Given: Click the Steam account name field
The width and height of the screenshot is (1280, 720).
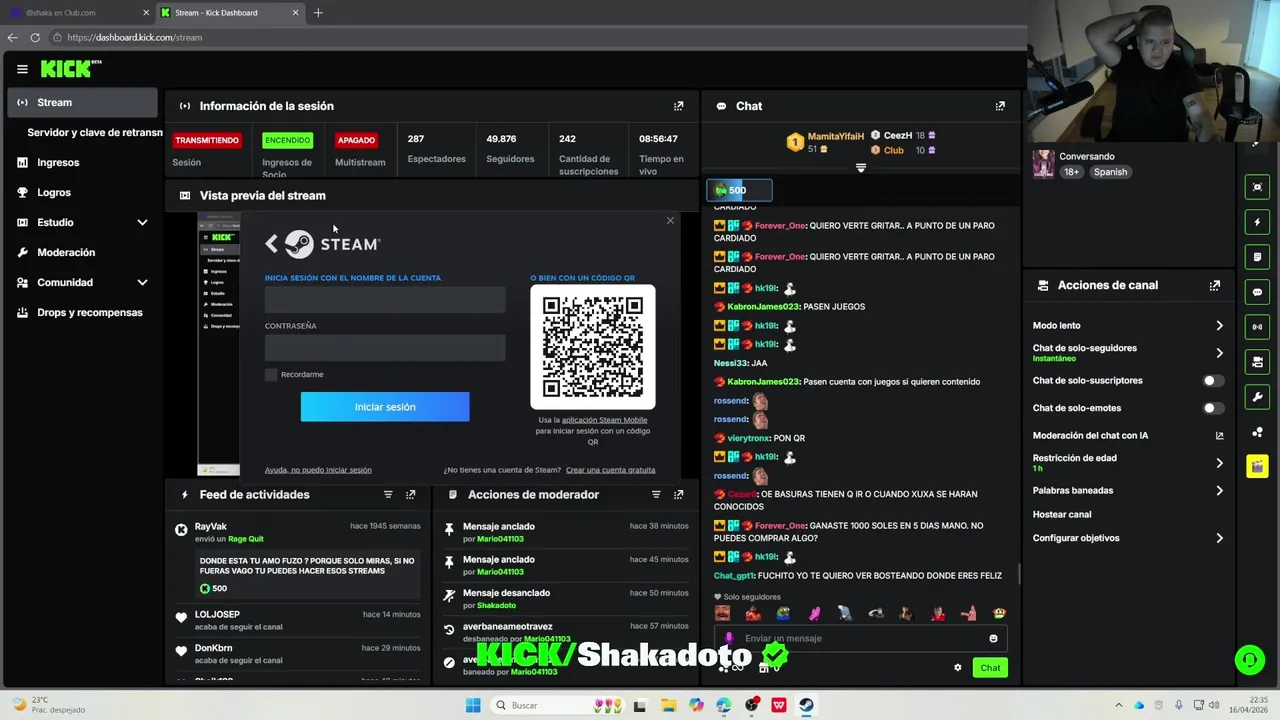Looking at the screenshot, I should click(x=385, y=300).
